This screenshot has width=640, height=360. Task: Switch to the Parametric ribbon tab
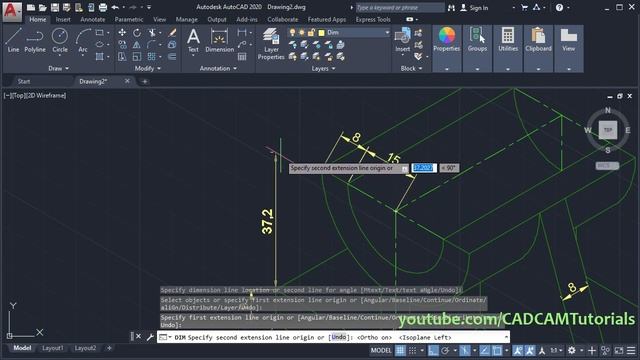pos(129,20)
